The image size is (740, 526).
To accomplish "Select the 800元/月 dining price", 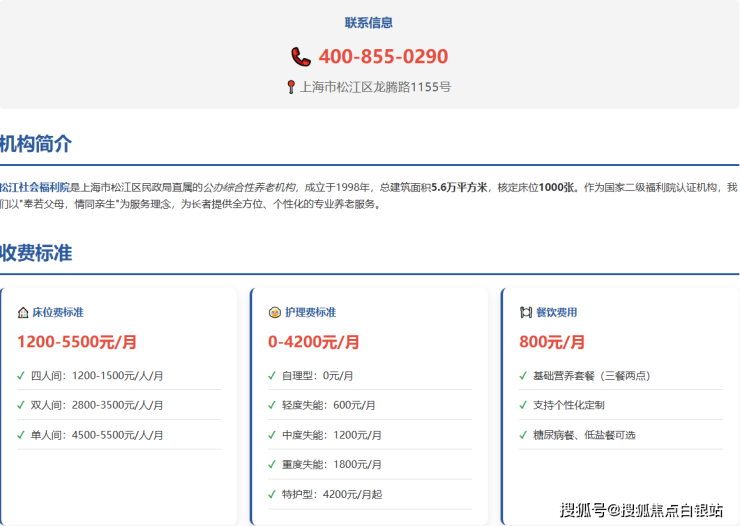I will 552,342.
